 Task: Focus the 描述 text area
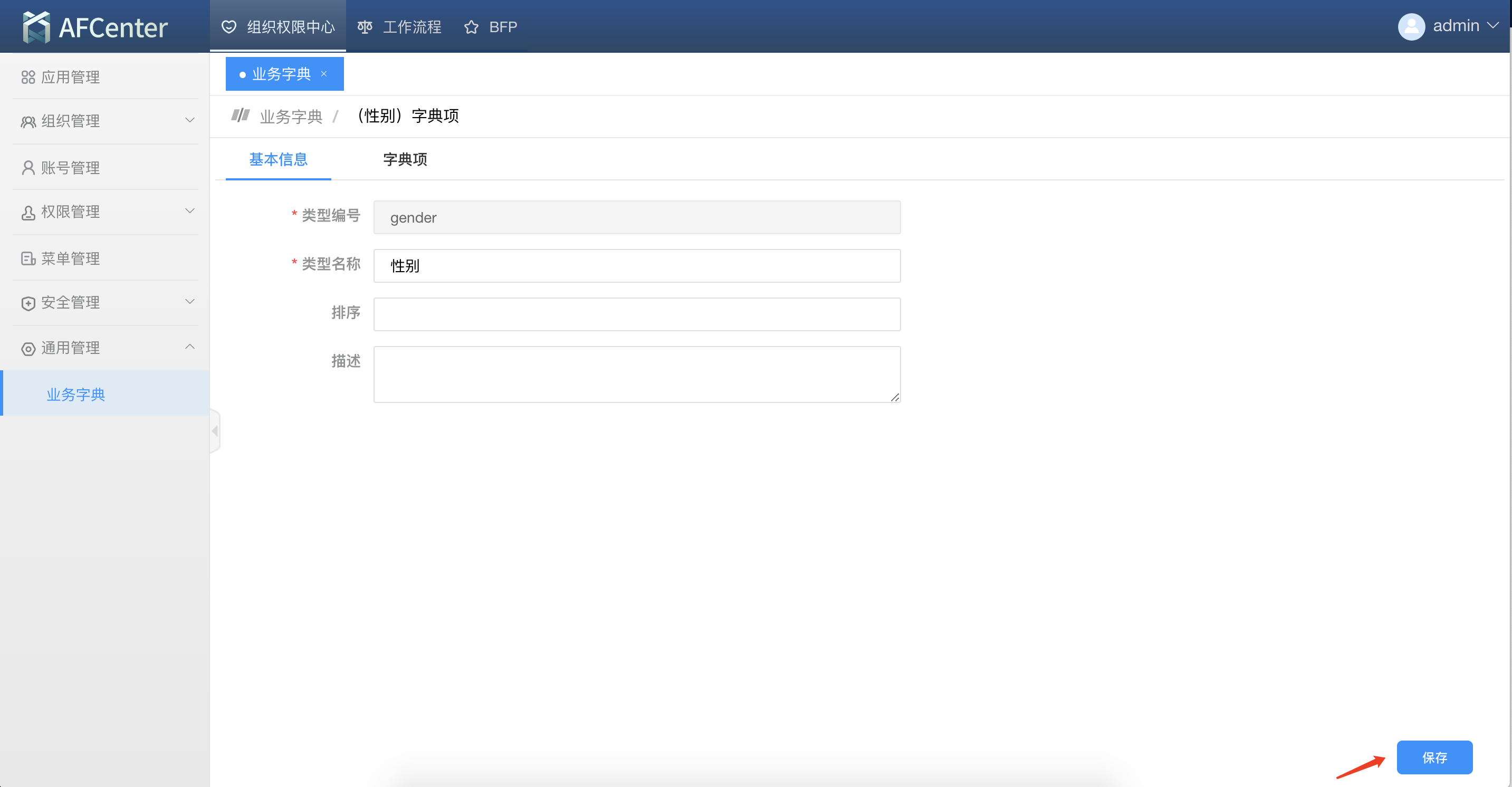[637, 375]
